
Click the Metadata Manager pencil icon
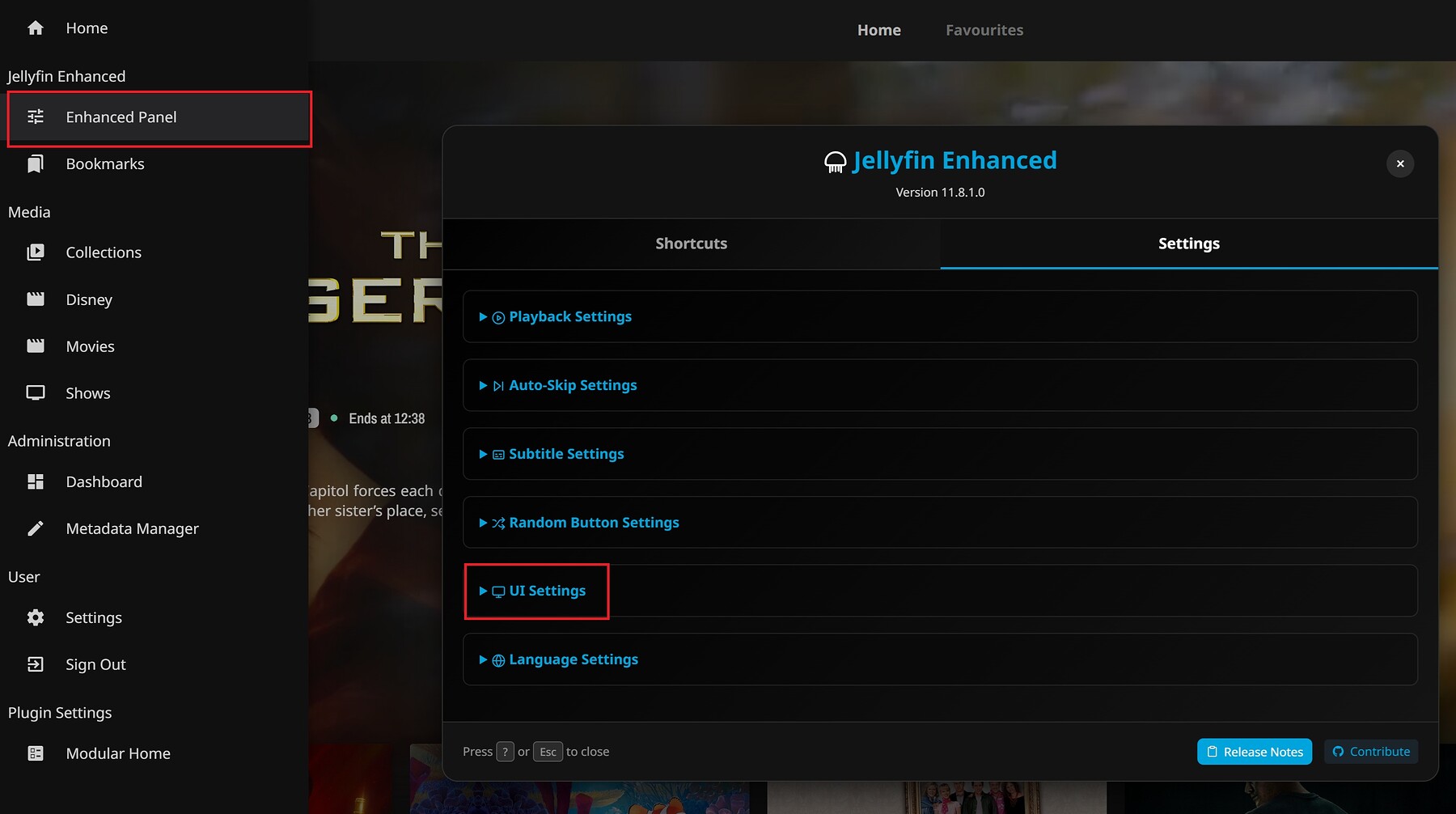coord(36,529)
